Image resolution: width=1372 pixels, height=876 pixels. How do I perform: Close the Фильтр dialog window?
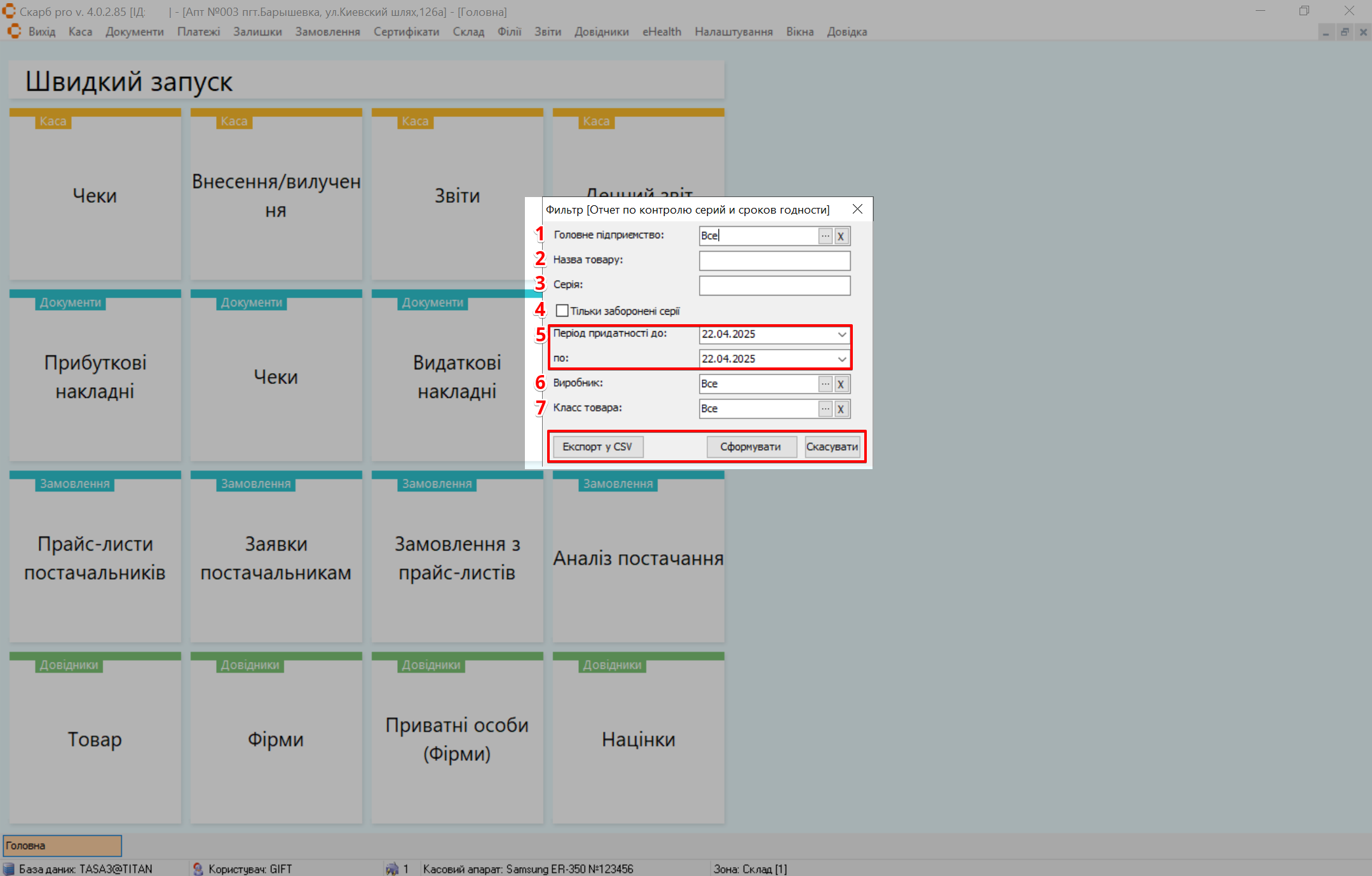(x=857, y=209)
